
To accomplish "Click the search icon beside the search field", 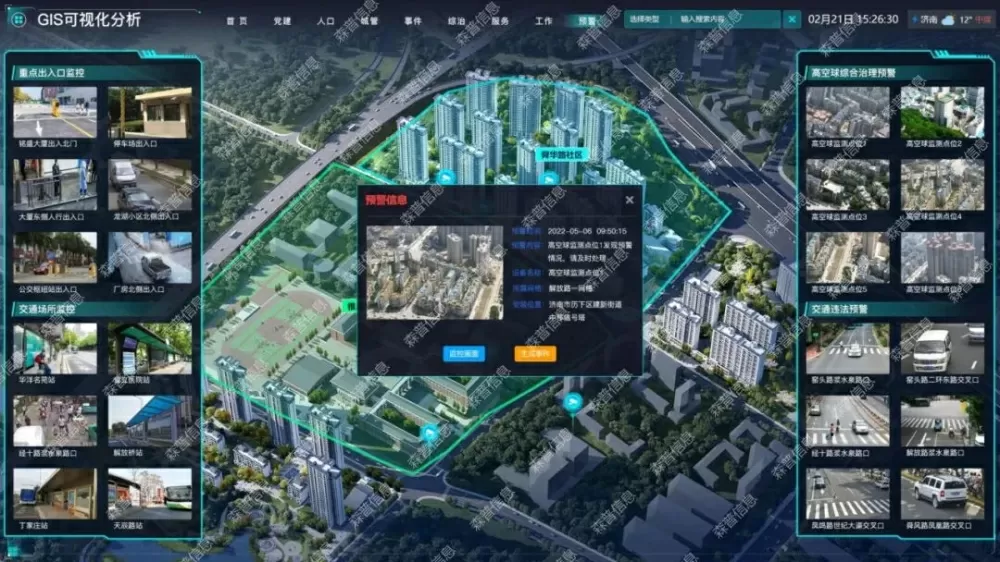I will 792,19.
